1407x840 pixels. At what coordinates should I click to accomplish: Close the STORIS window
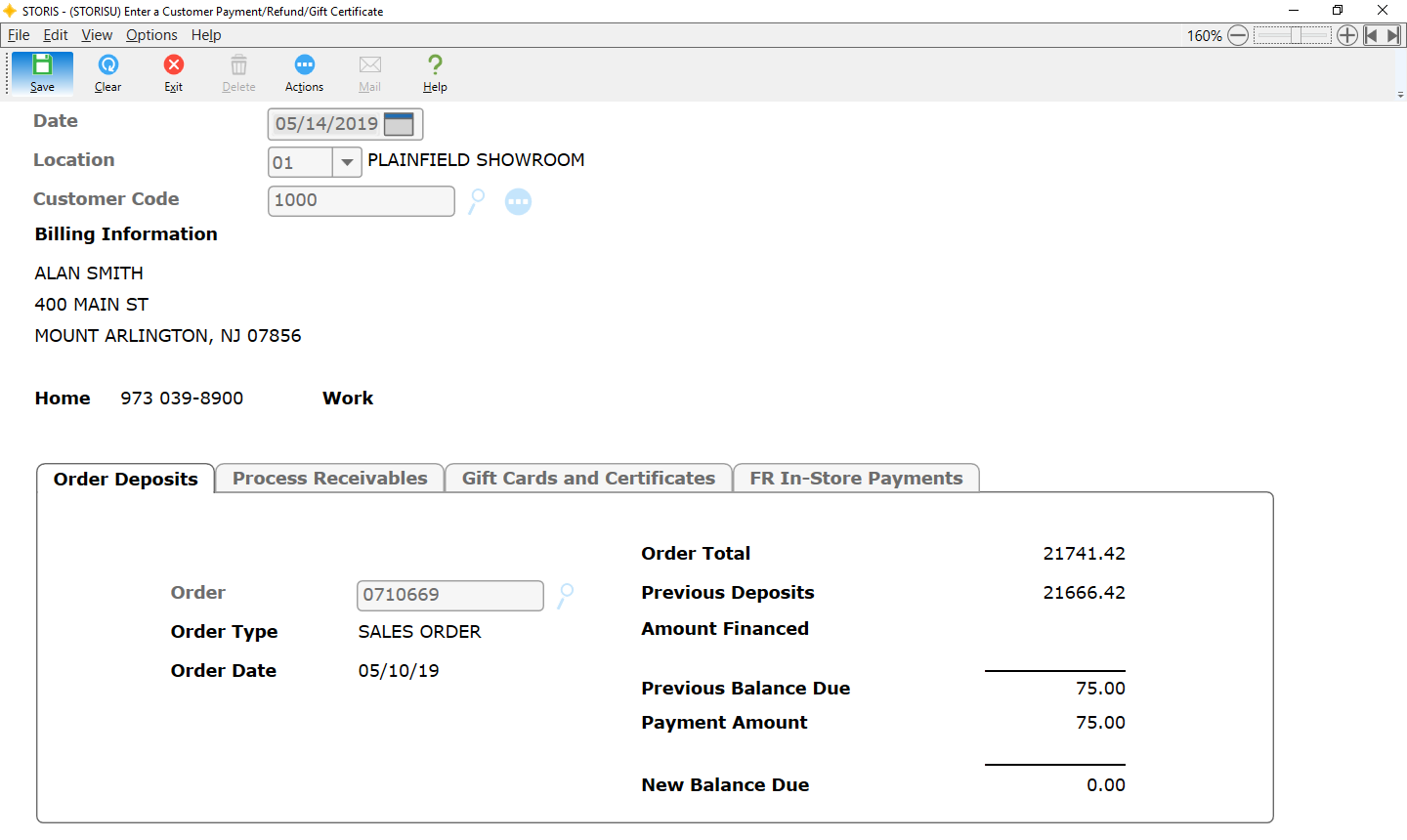pyautogui.click(x=1383, y=10)
